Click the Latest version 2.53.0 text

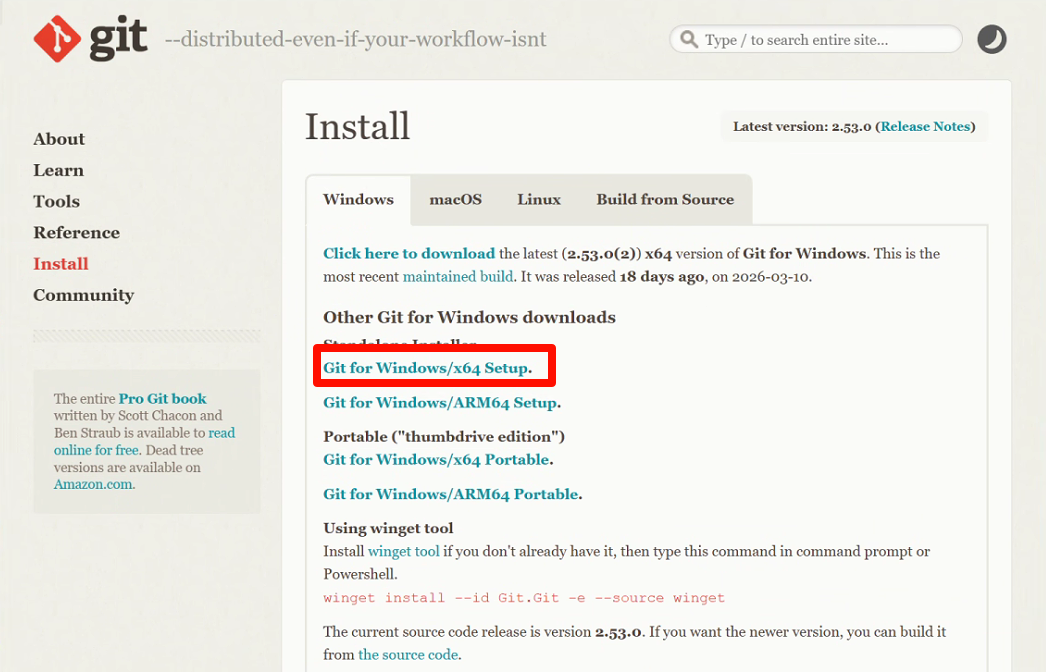[802, 127]
